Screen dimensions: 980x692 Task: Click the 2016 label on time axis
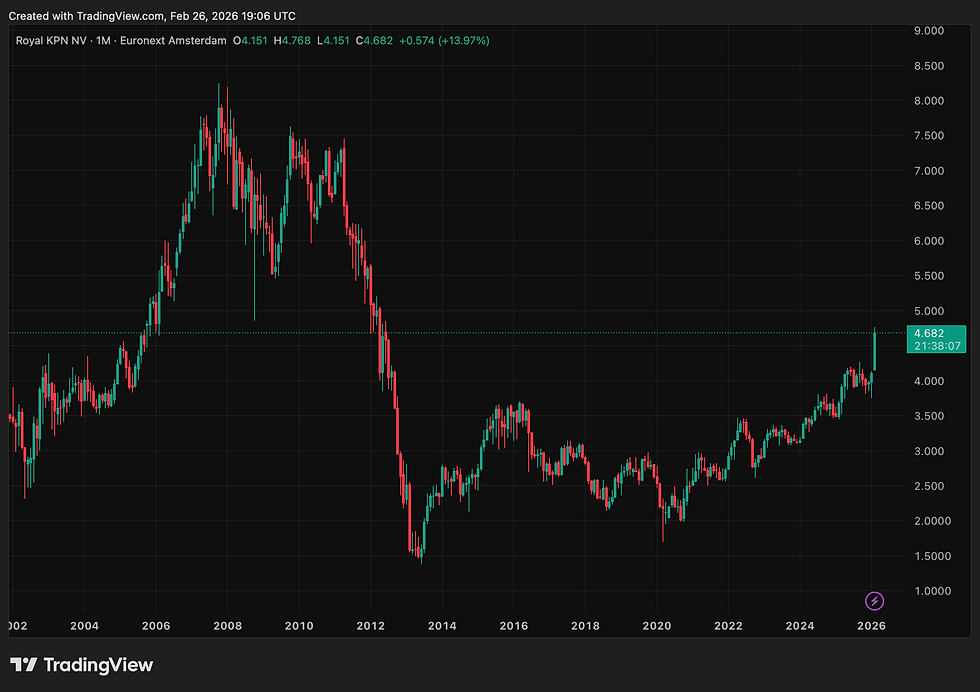click(x=514, y=626)
